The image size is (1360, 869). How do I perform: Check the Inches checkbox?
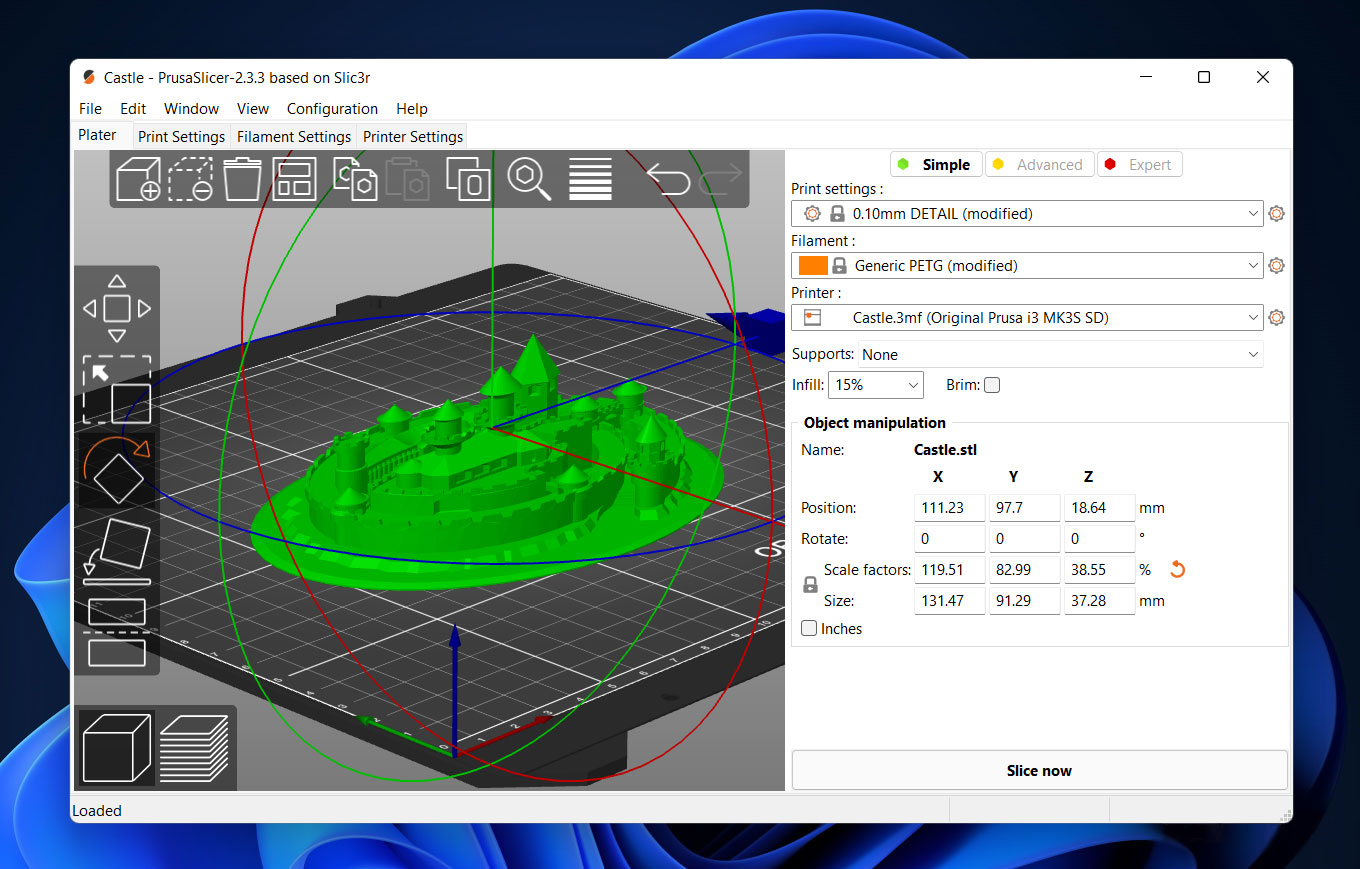(x=810, y=629)
